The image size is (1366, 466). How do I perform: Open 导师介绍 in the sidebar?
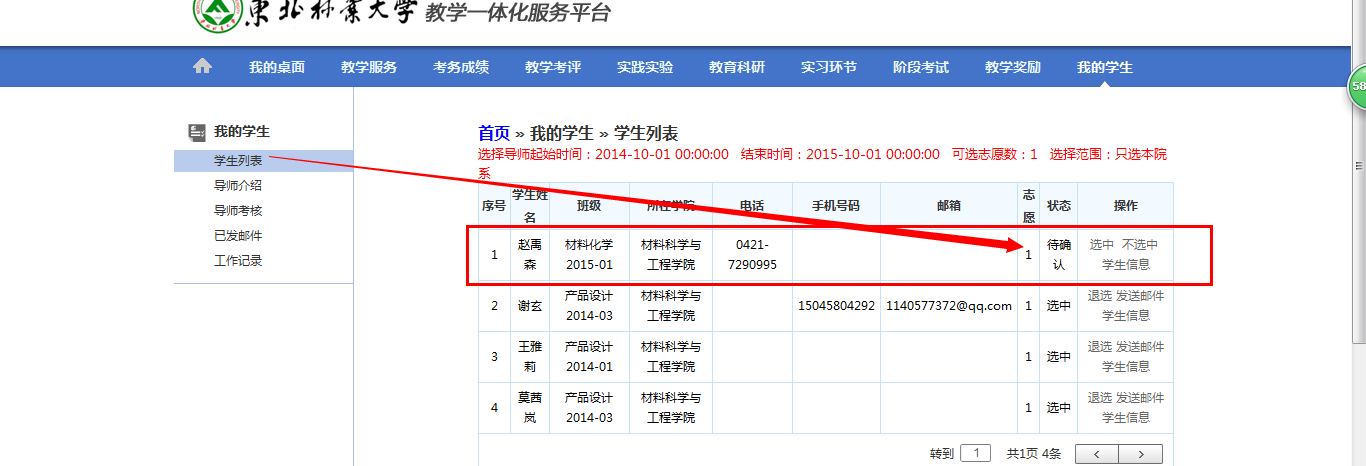[238, 186]
